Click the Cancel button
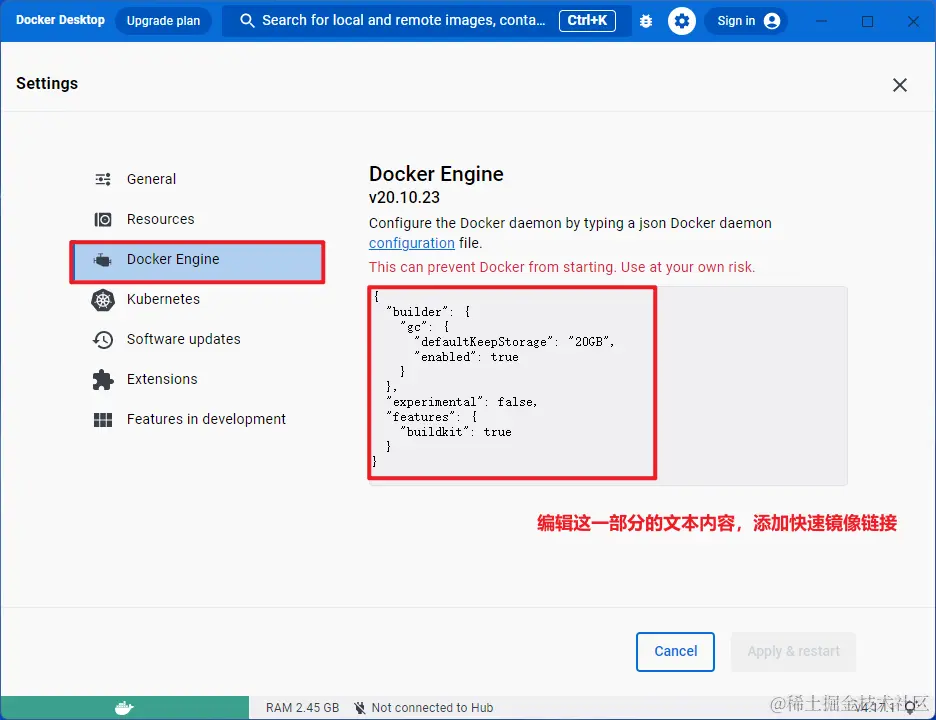The height and width of the screenshot is (720, 936). coord(675,651)
